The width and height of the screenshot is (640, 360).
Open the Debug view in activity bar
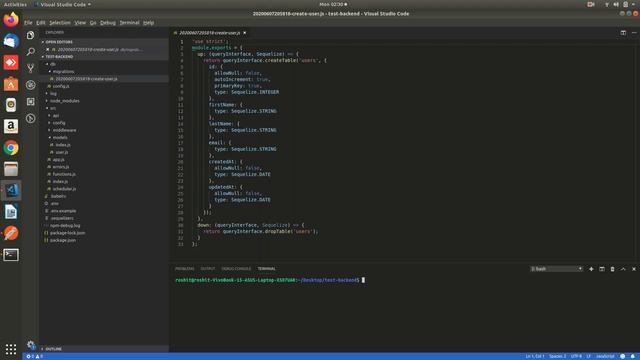click(x=31, y=85)
